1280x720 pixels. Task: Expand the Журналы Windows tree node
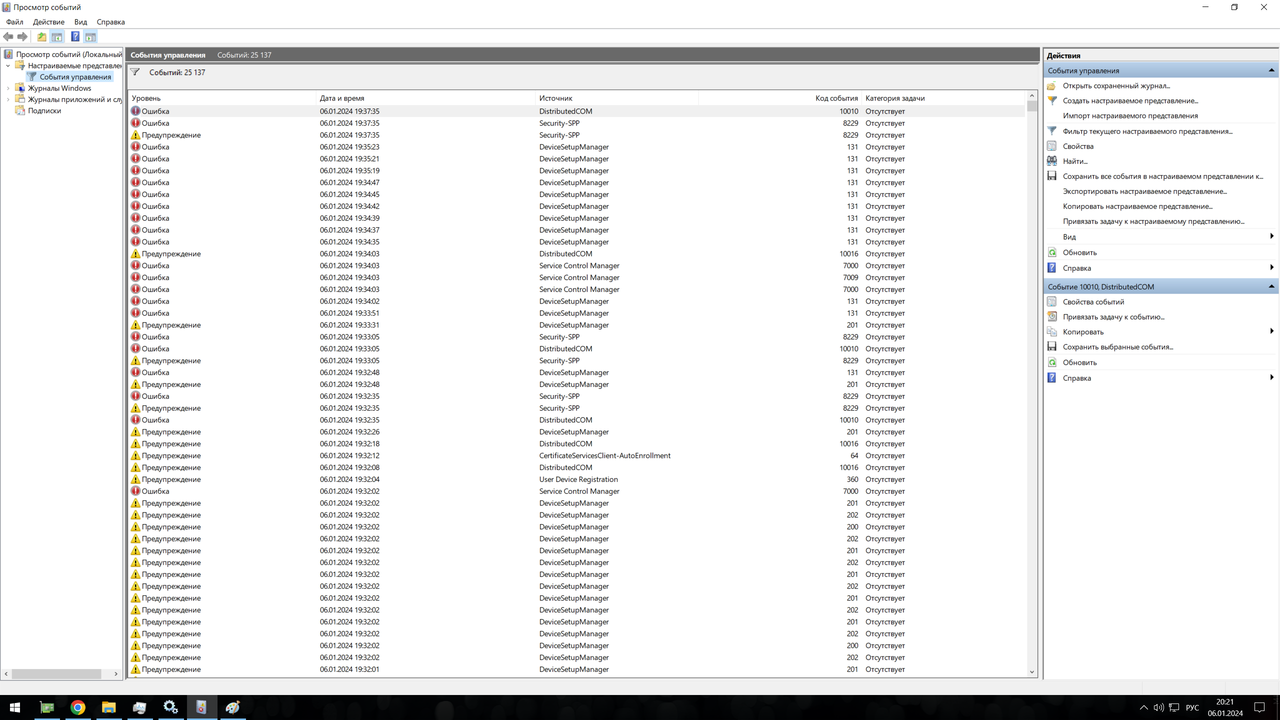[8, 88]
